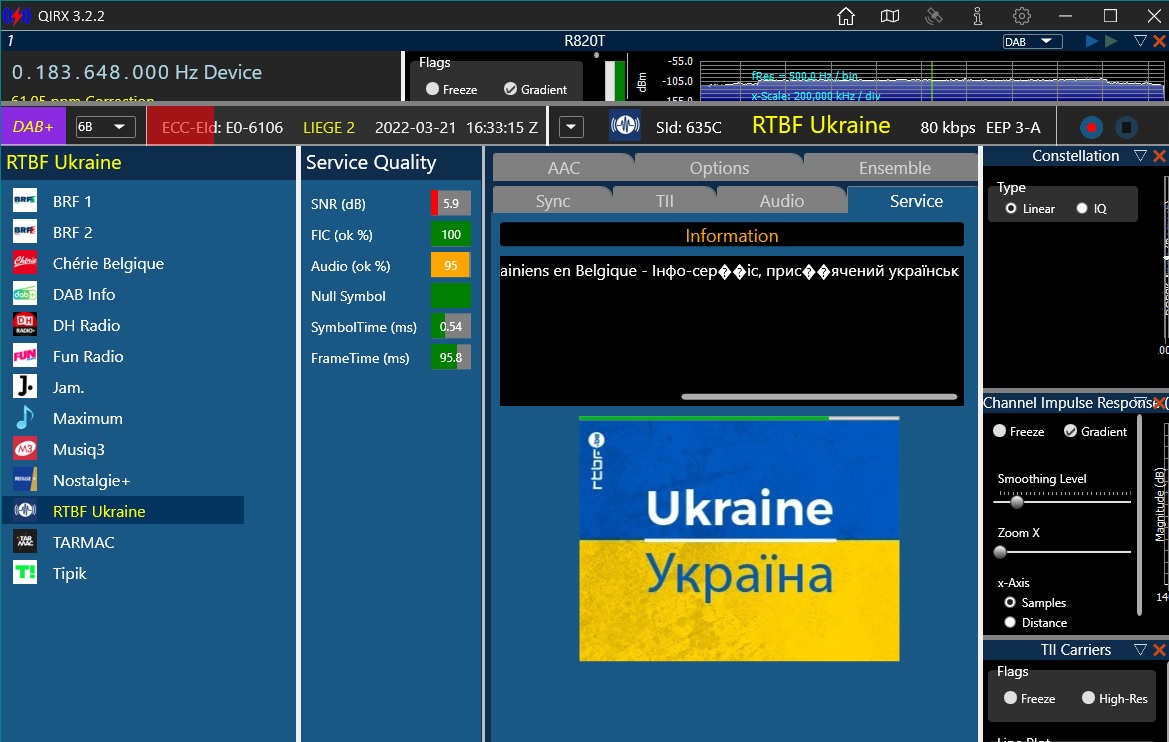Viewport: 1169px width, 742px height.
Task: Select the Service tab
Action: pyautogui.click(x=916, y=201)
